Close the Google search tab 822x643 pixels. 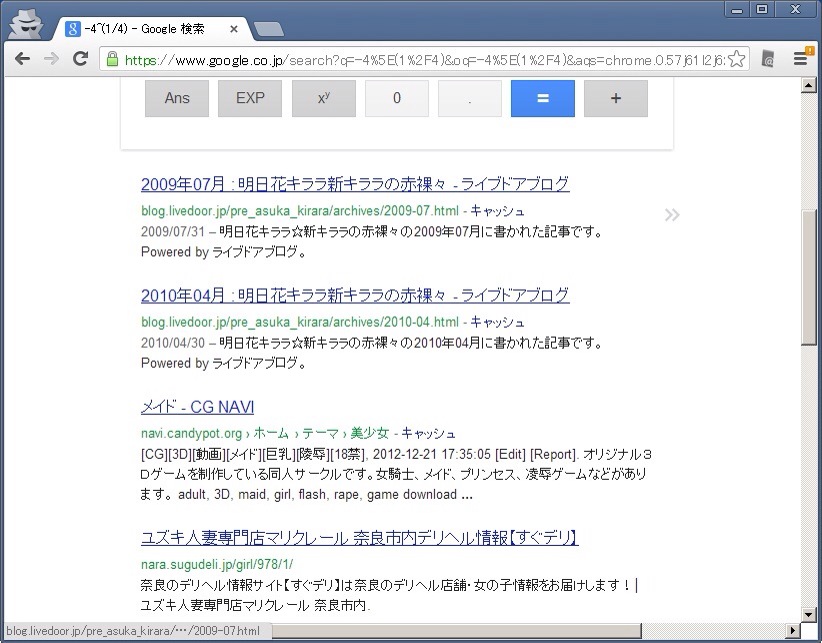pyautogui.click(x=234, y=29)
